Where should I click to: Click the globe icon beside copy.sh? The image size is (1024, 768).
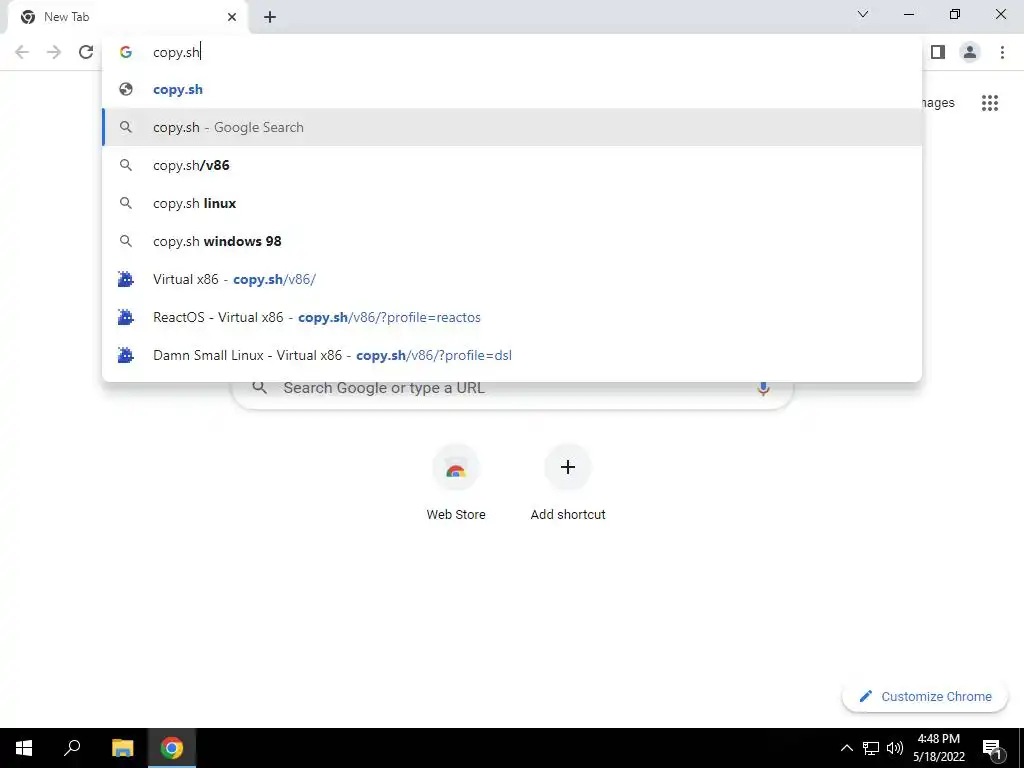coord(126,89)
